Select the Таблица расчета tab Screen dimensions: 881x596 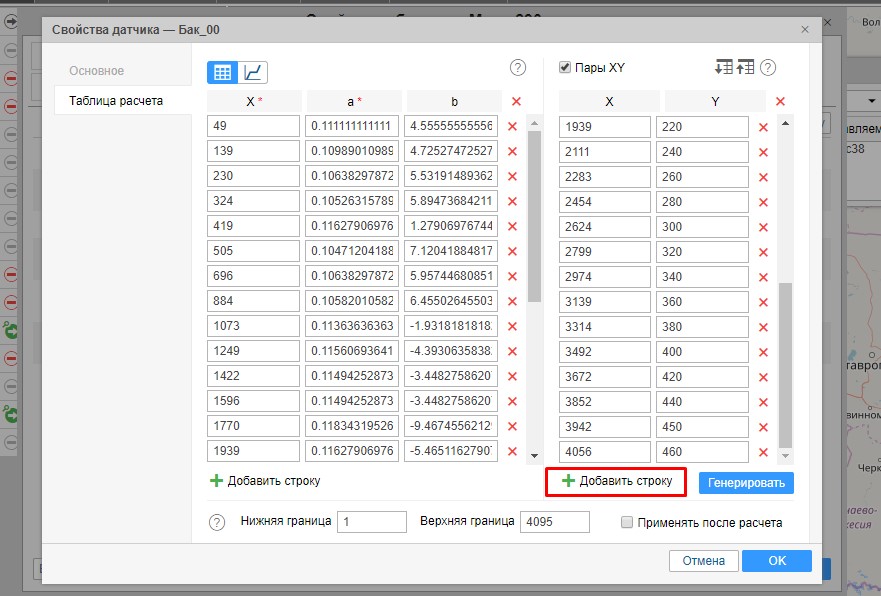pyautogui.click(x=116, y=101)
